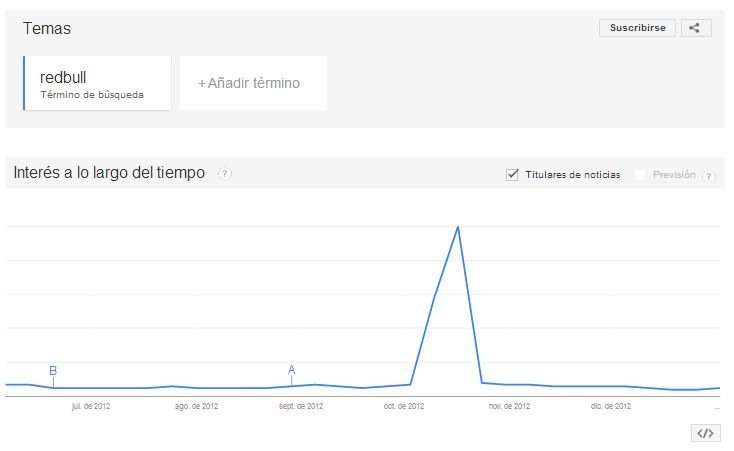Open the embed code icon
734x451 pixels.
click(705, 433)
